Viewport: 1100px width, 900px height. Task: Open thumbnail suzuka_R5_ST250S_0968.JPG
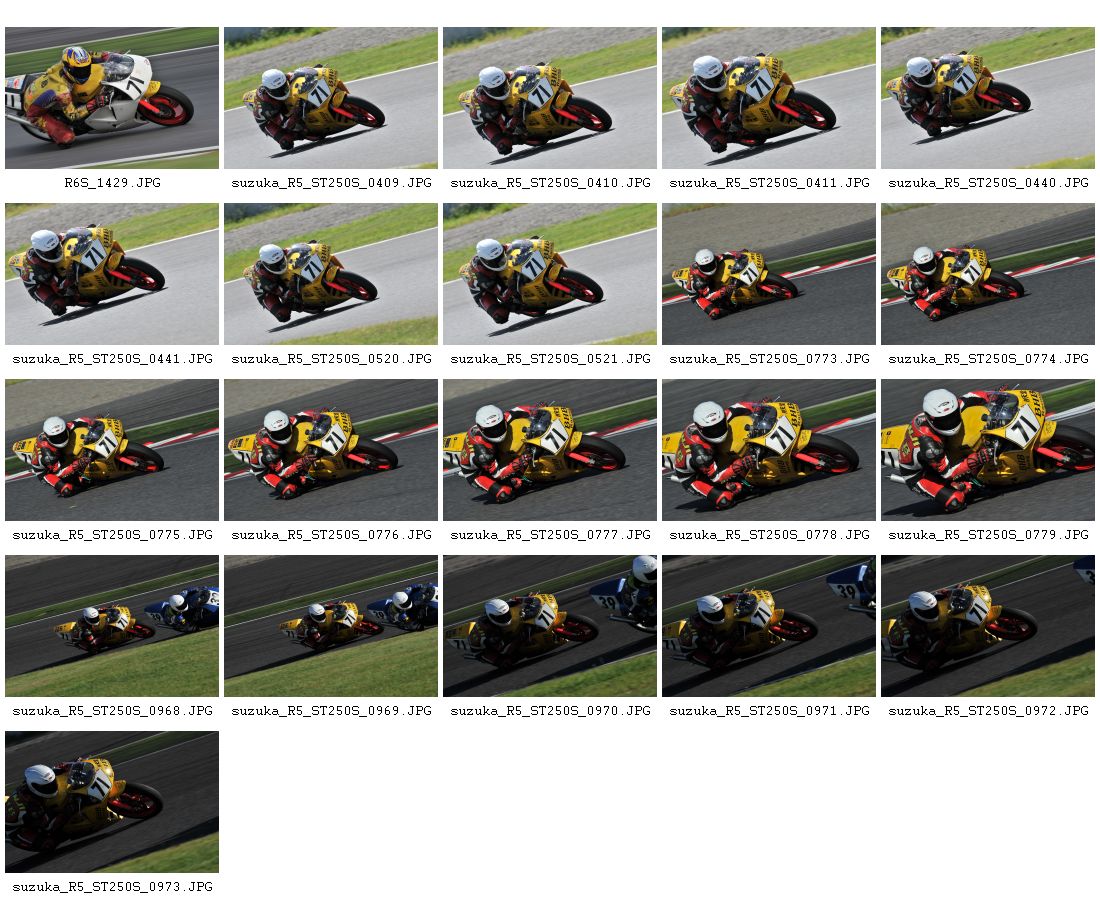point(112,626)
